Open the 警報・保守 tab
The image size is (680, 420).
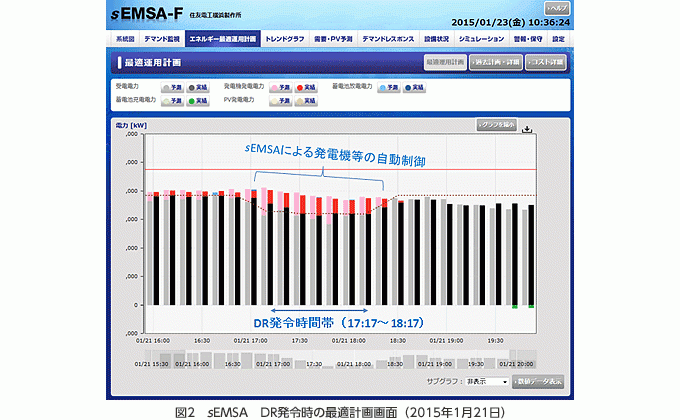(528, 39)
